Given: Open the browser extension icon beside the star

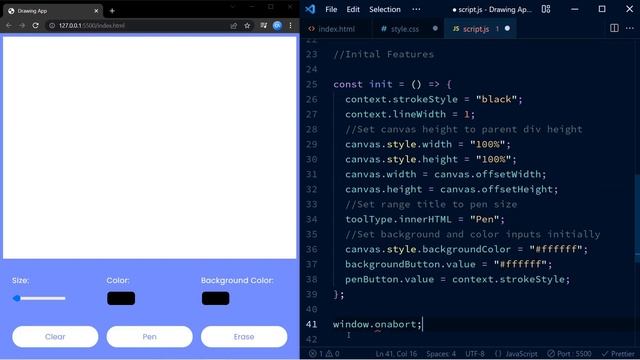Looking at the screenshot, I should point(263,25).
